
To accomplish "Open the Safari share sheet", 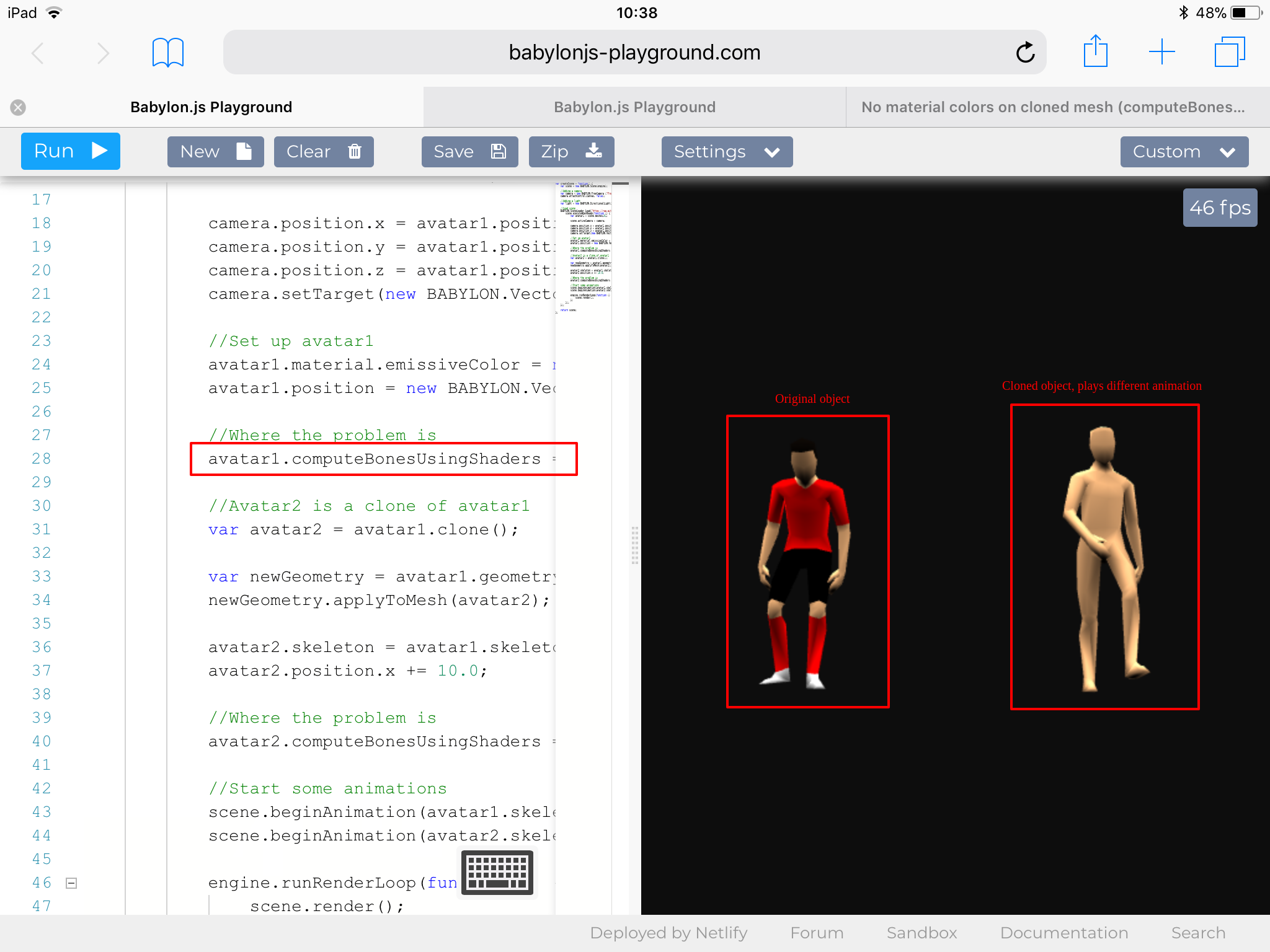I will click(1095, 51).
